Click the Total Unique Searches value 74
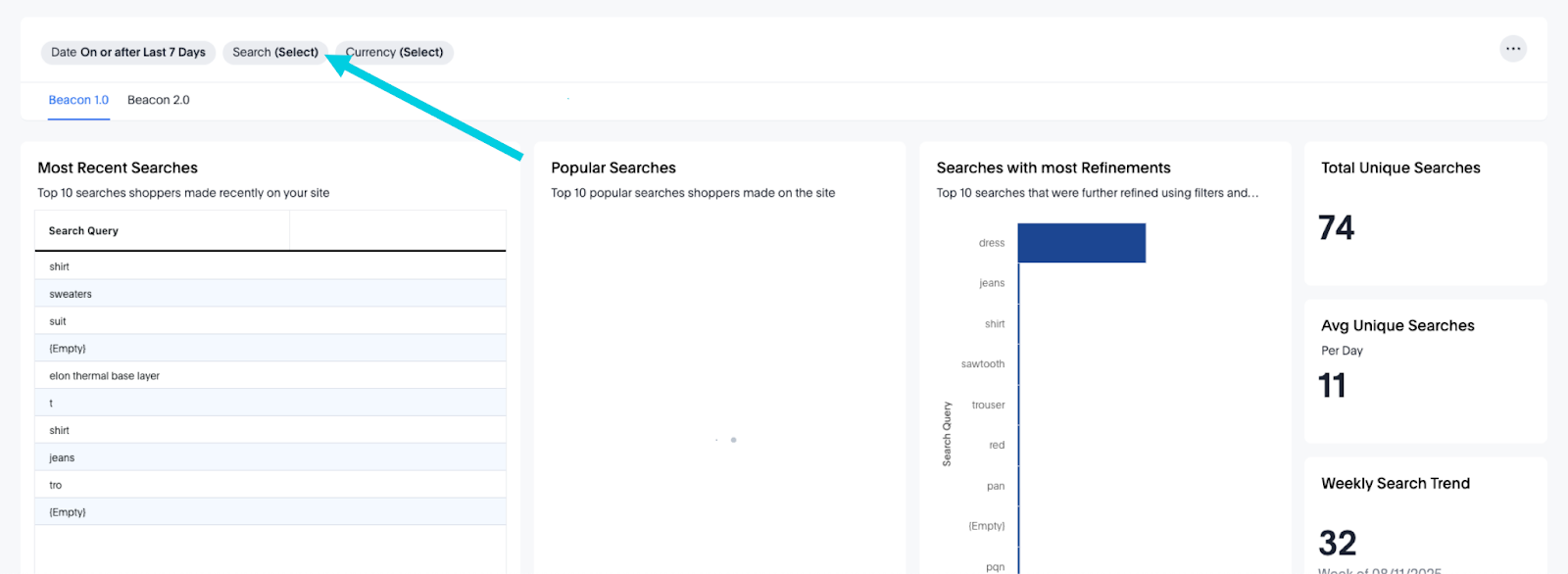 [x=1337, y=228]
